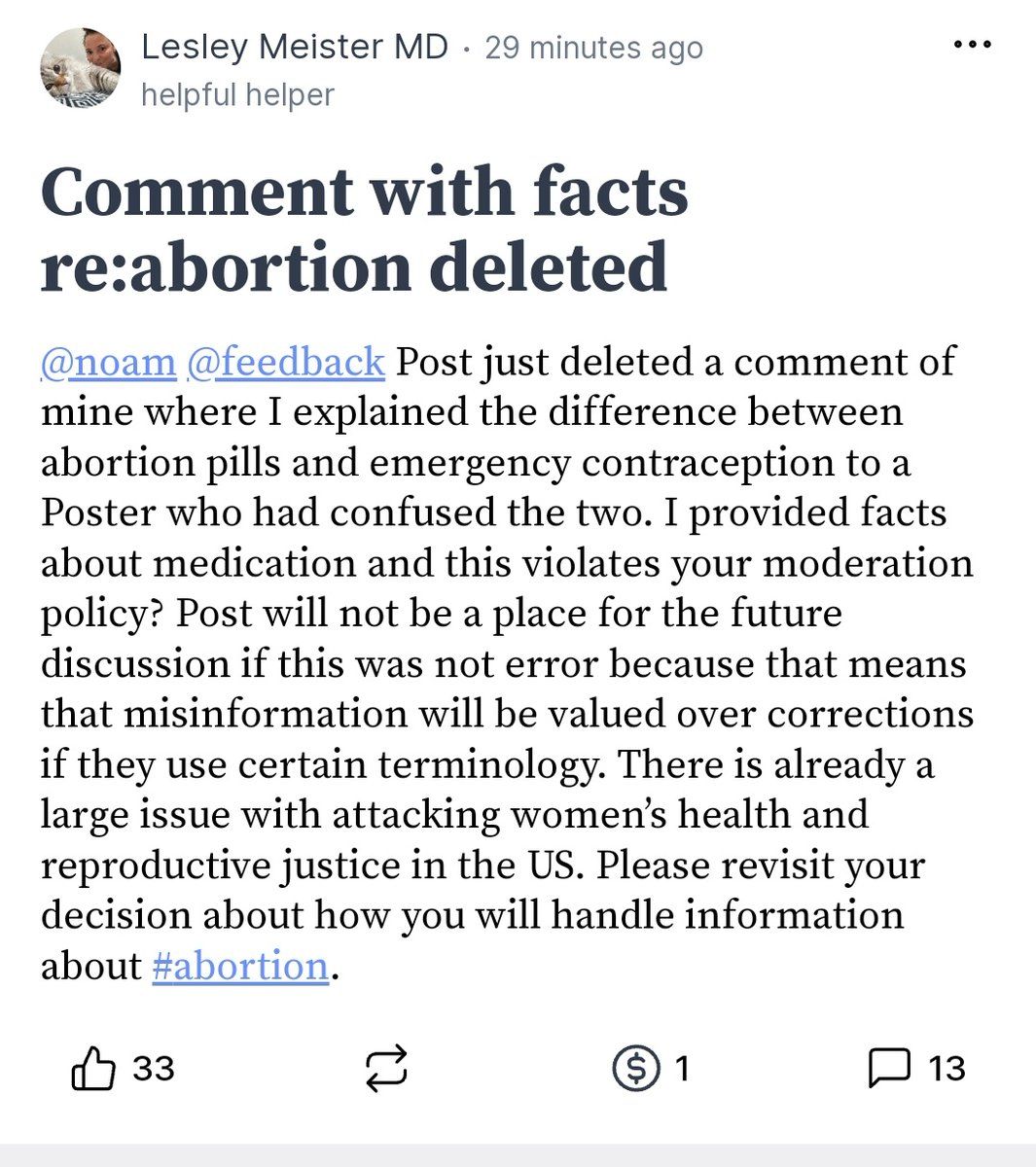
Task: Follow the #abortion hashtag link
Action: point(240,966)
